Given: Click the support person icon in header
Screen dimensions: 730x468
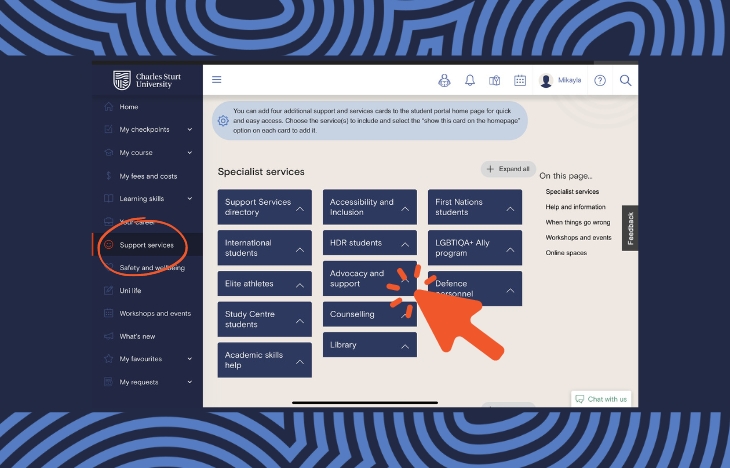Looking at the screenshot, I should tap(444, 81).
